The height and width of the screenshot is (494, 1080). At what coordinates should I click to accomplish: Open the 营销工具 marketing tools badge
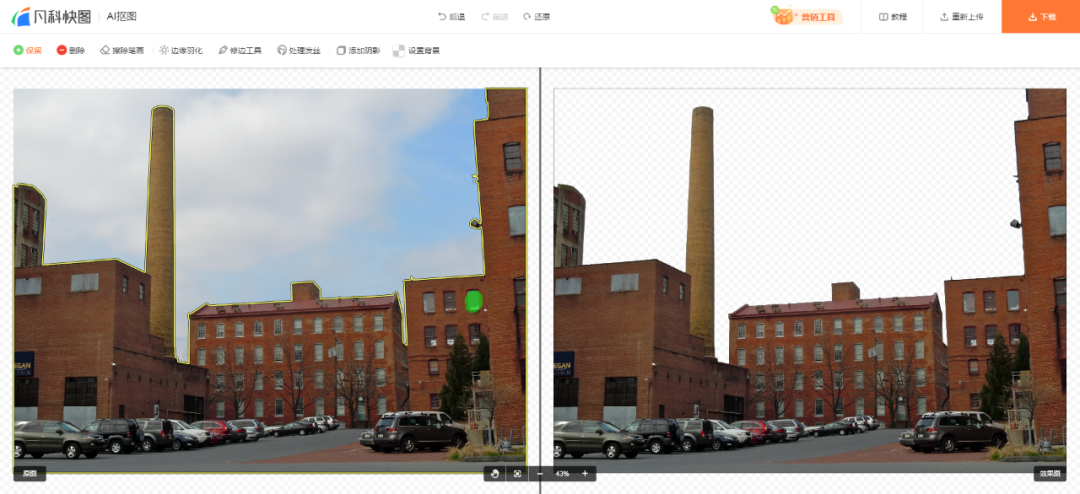coord(807,17)
